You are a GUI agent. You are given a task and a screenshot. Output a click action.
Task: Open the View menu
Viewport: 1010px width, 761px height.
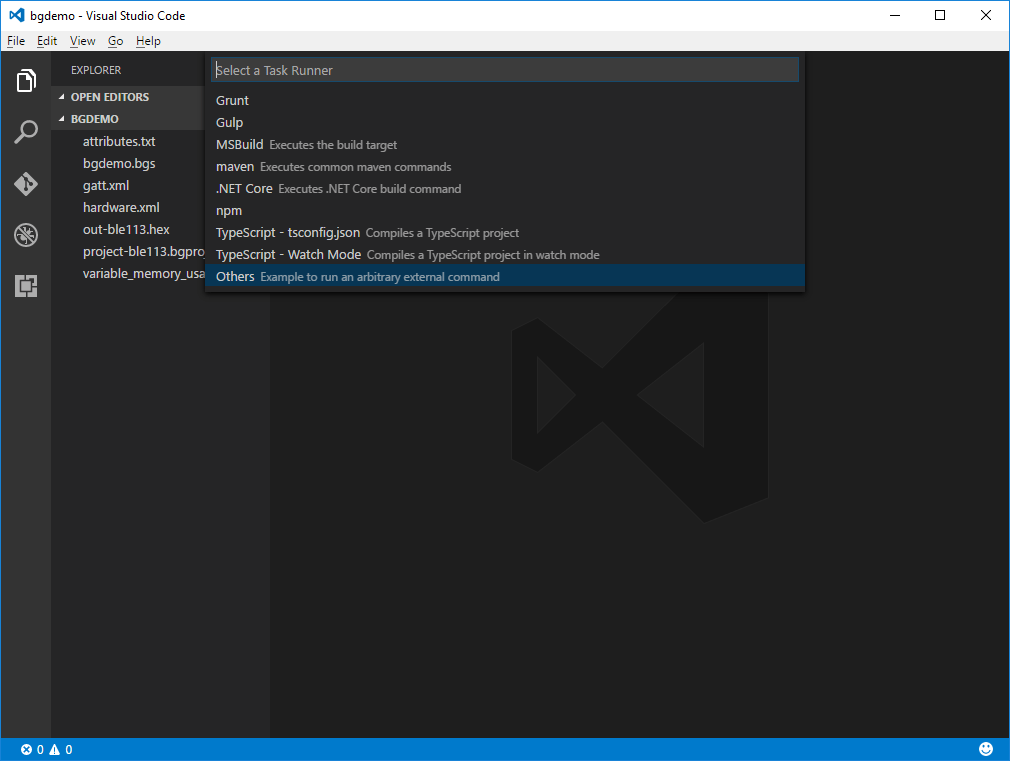[x=82, y=41]
